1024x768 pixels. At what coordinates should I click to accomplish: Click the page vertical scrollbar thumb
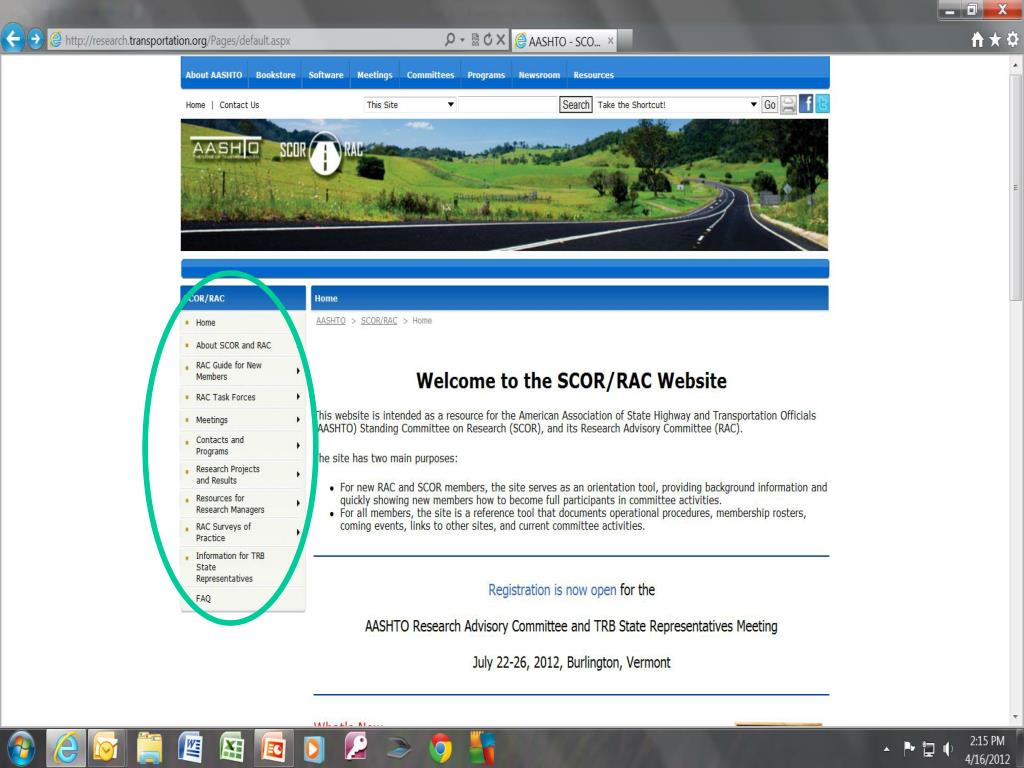click(x=1016, y=187)
